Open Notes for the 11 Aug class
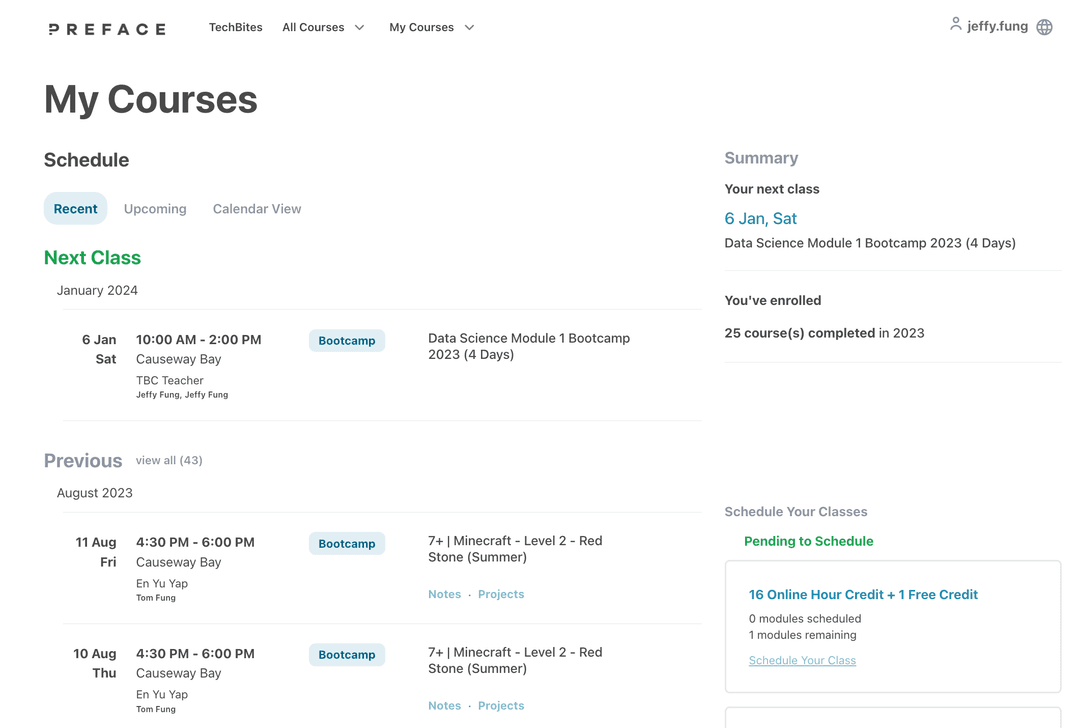The height and width of the screenshot is (728, 1080). pyautogui.click(x=444, y=594)
